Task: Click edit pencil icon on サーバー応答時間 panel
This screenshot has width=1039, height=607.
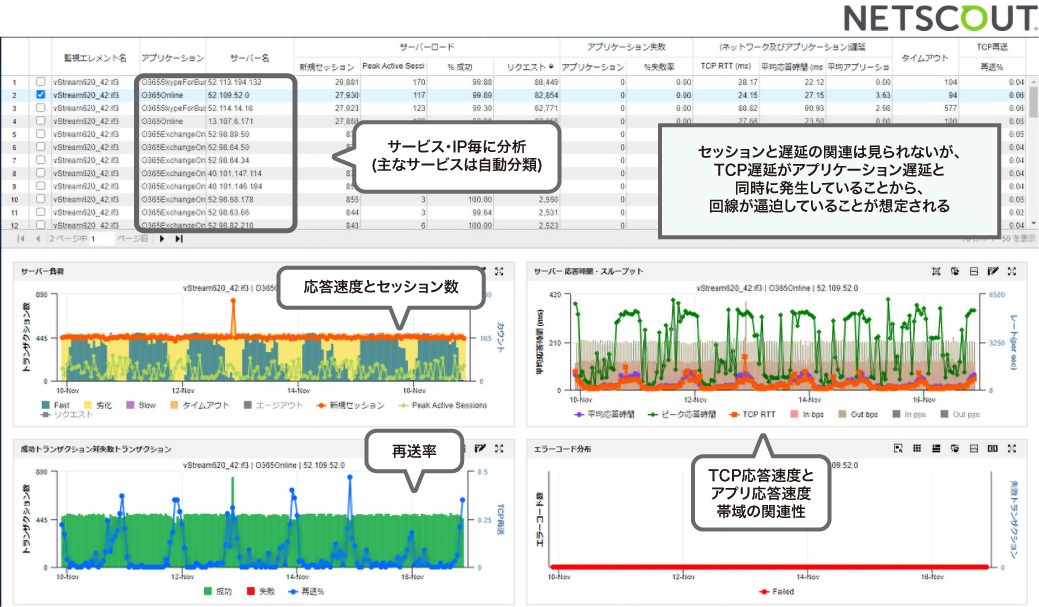Action: coord(993,271)
